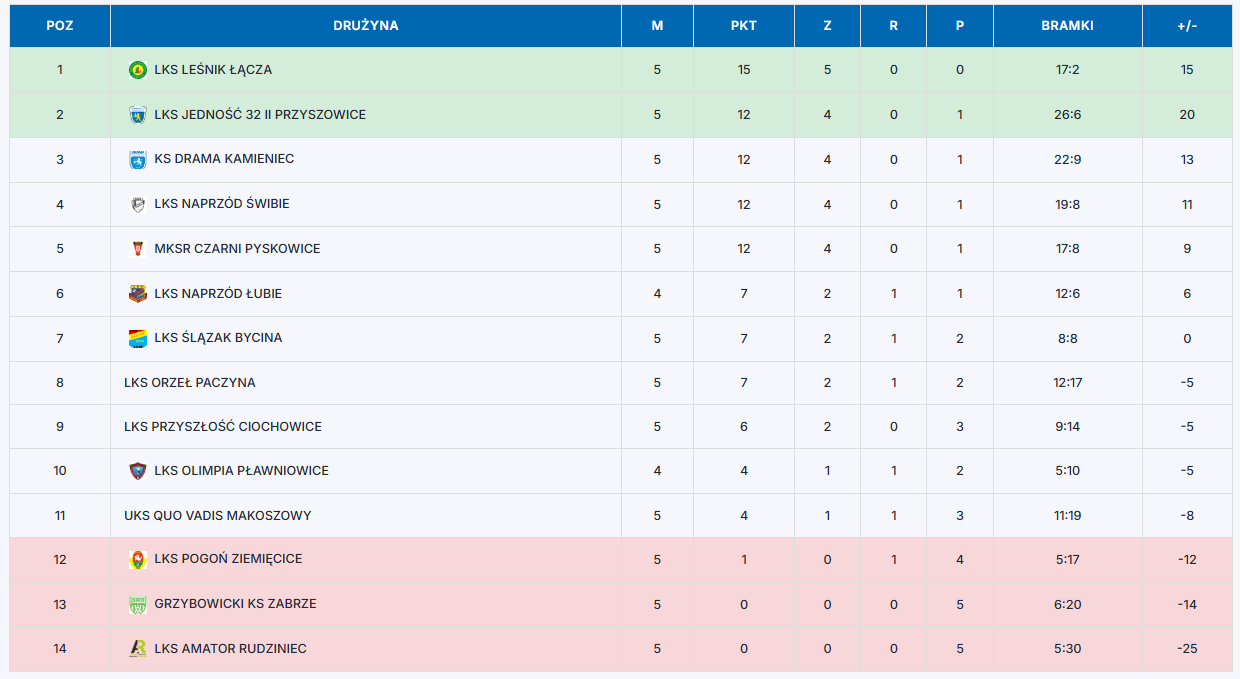Click the LKS Naprzód Świbie crest icon
This screenshot has height=679, width=1240.
pos(138,204)
